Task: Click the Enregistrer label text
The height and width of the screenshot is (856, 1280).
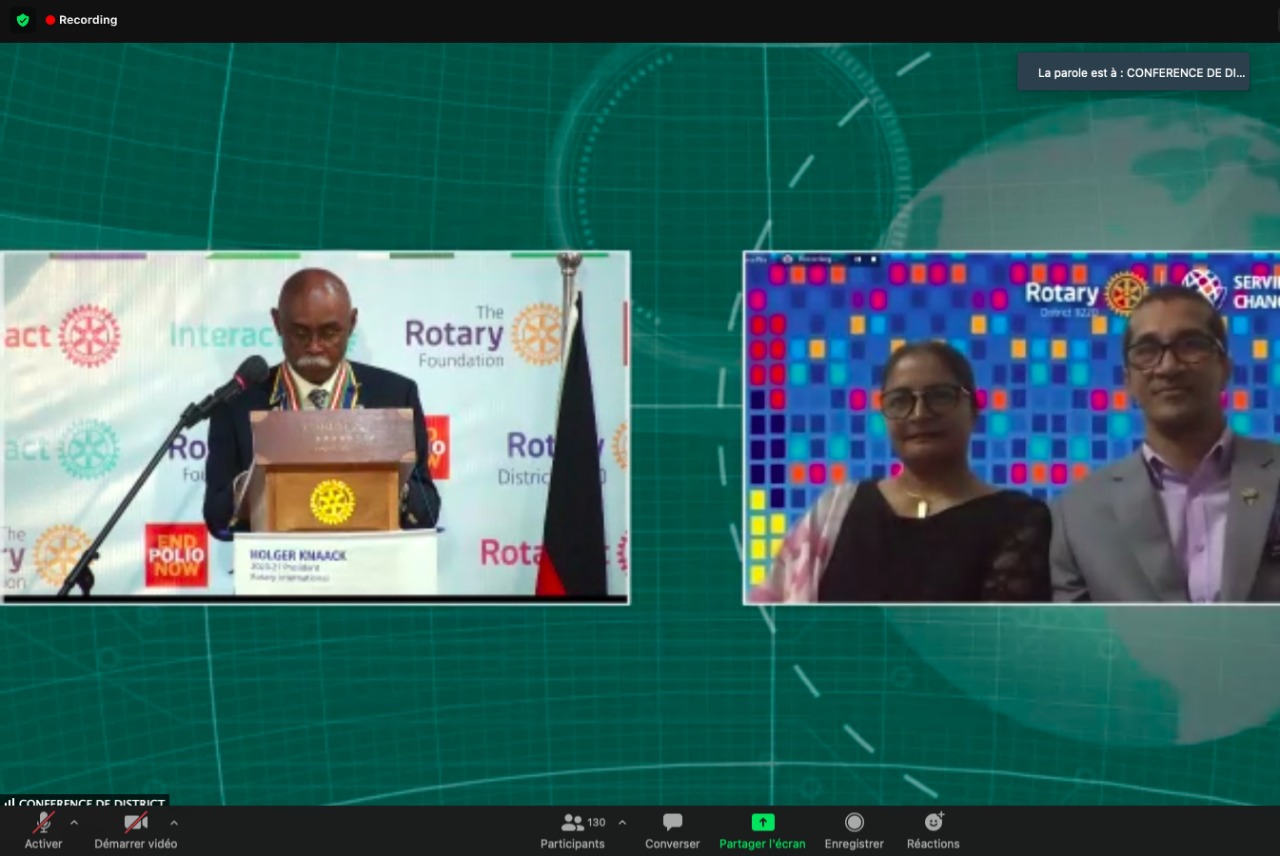Action: click(x=854, y=844)
